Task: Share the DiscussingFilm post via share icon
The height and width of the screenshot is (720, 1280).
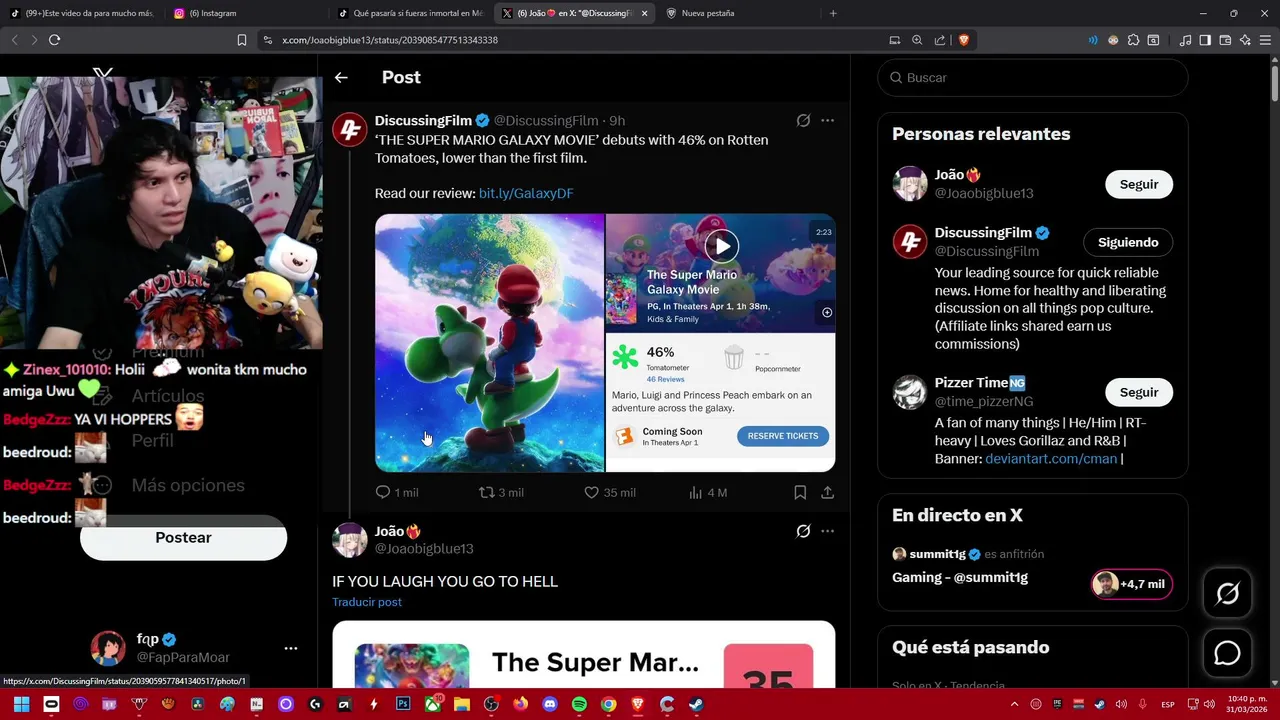Action: (827, 492)
